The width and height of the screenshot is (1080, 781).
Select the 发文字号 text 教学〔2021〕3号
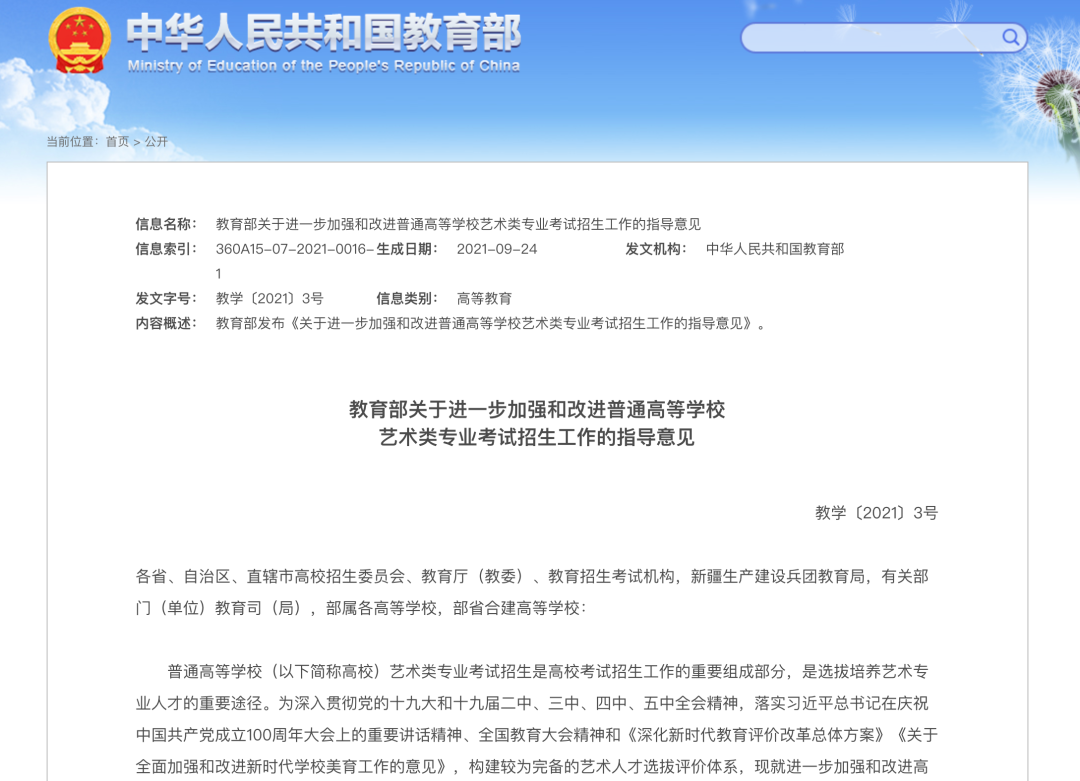273,297
